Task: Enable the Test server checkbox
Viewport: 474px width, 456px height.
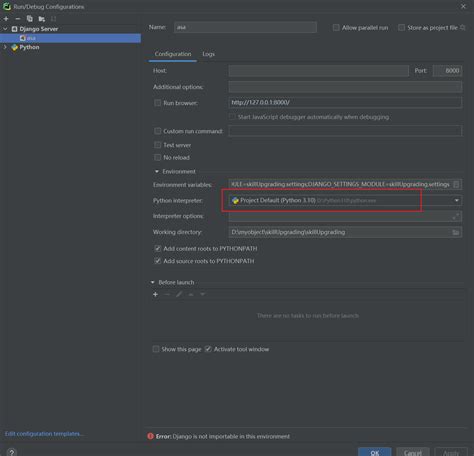Action: point(158,145)
